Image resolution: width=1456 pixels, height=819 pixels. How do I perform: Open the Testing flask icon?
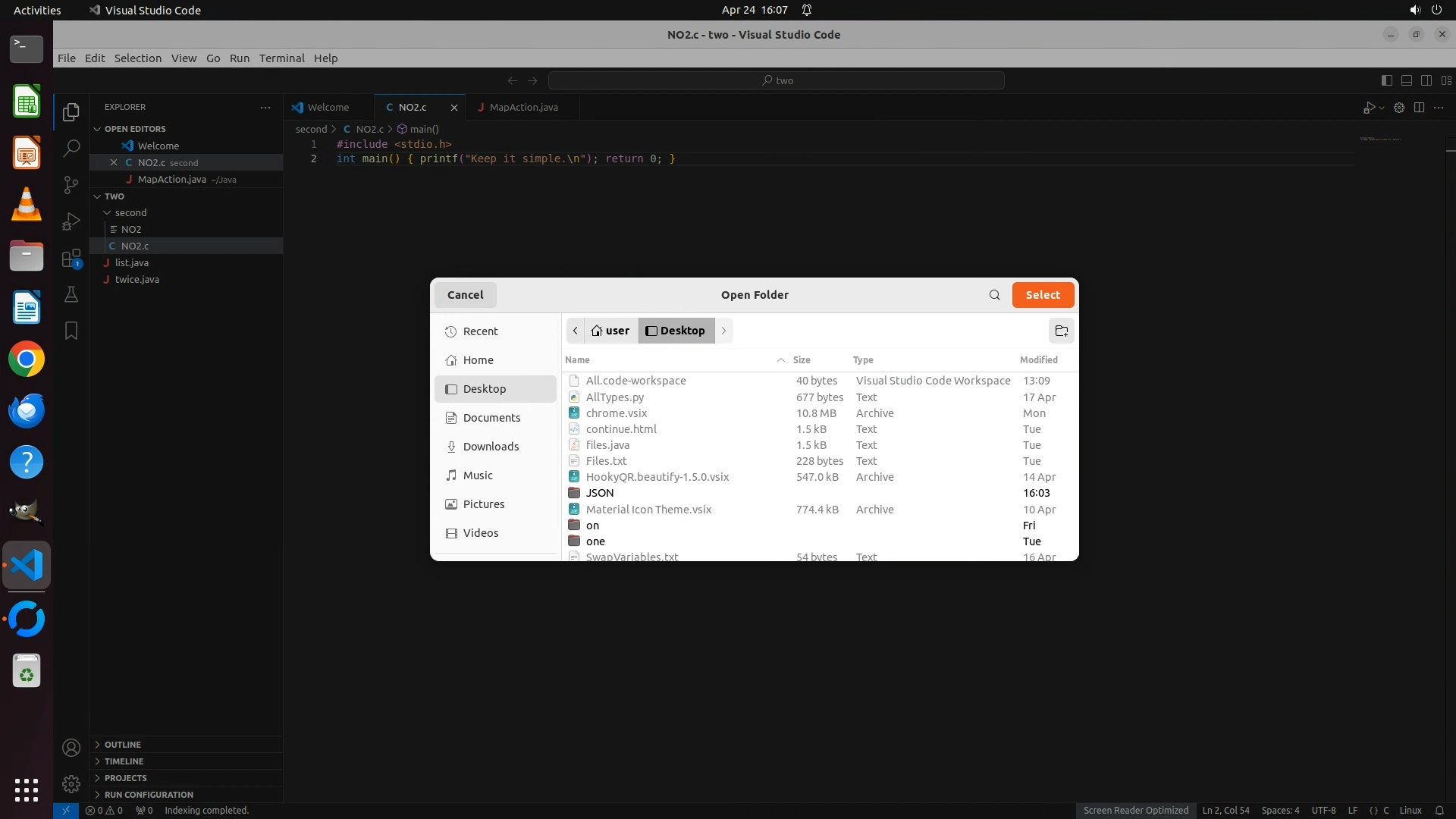coord(71,294)
